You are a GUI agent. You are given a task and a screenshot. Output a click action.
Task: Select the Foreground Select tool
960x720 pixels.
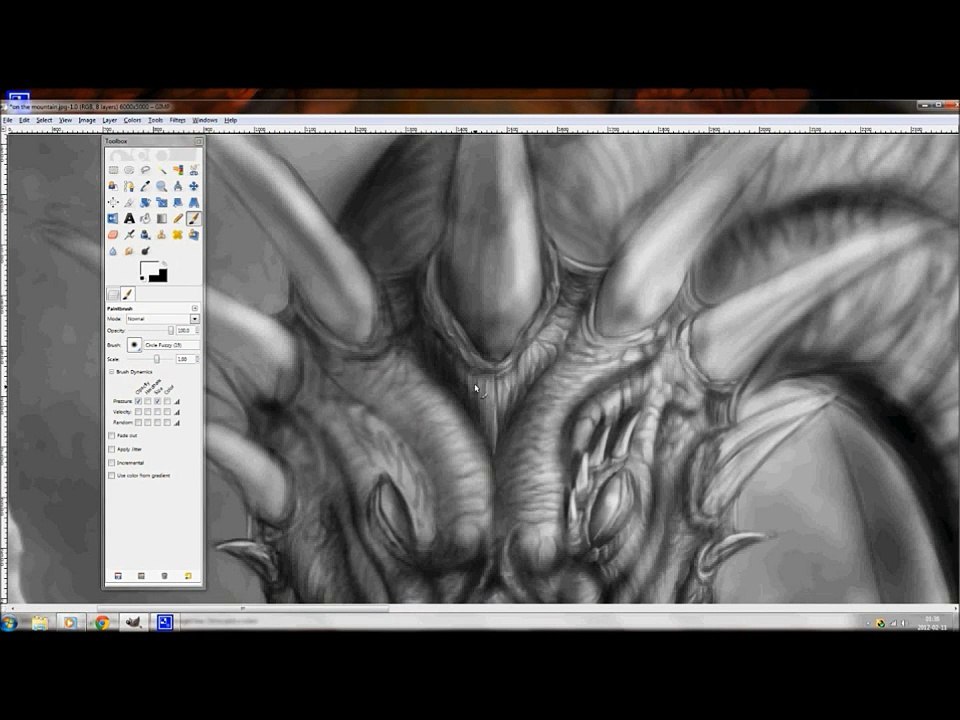point(113,186)
